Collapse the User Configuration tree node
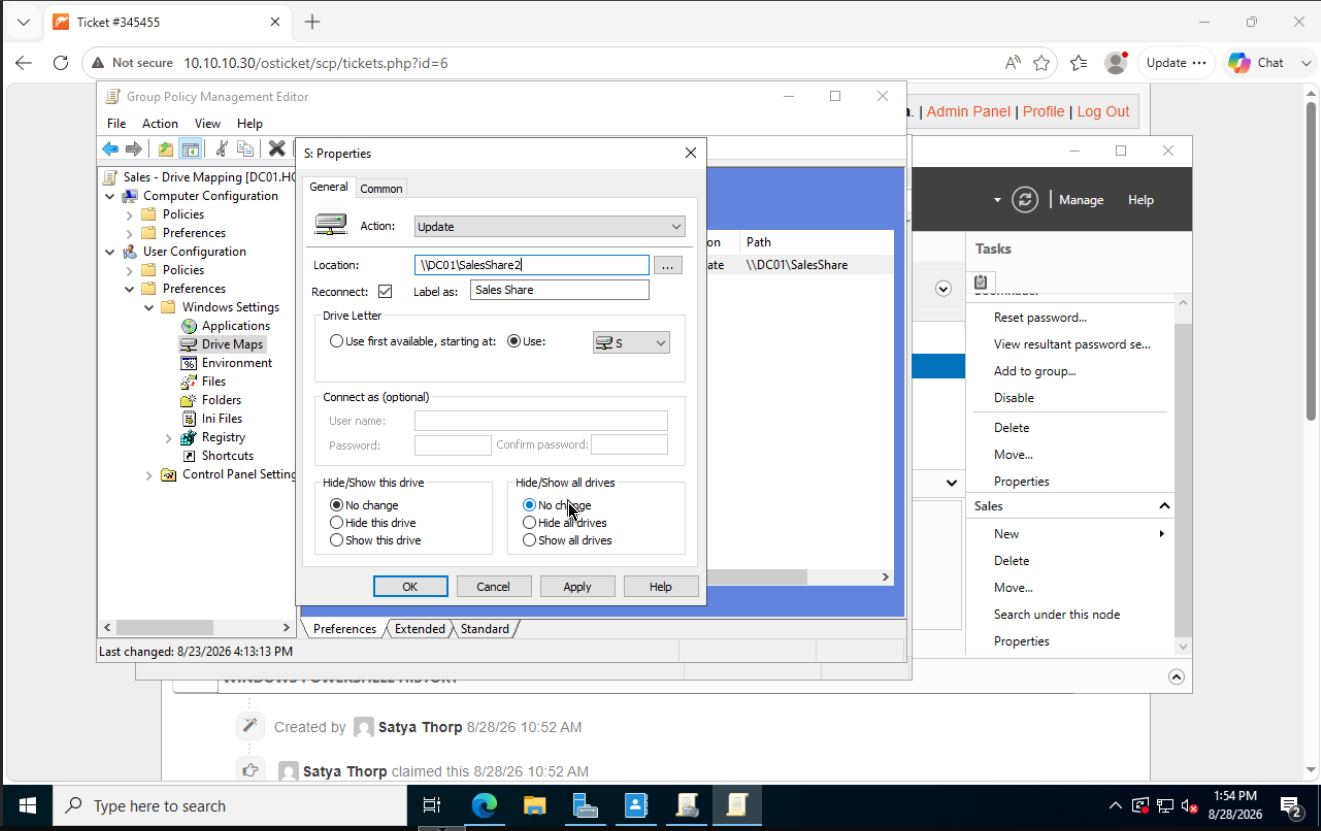The height and width of the screenshot is (831, 1321). click(x=110, y=252)
